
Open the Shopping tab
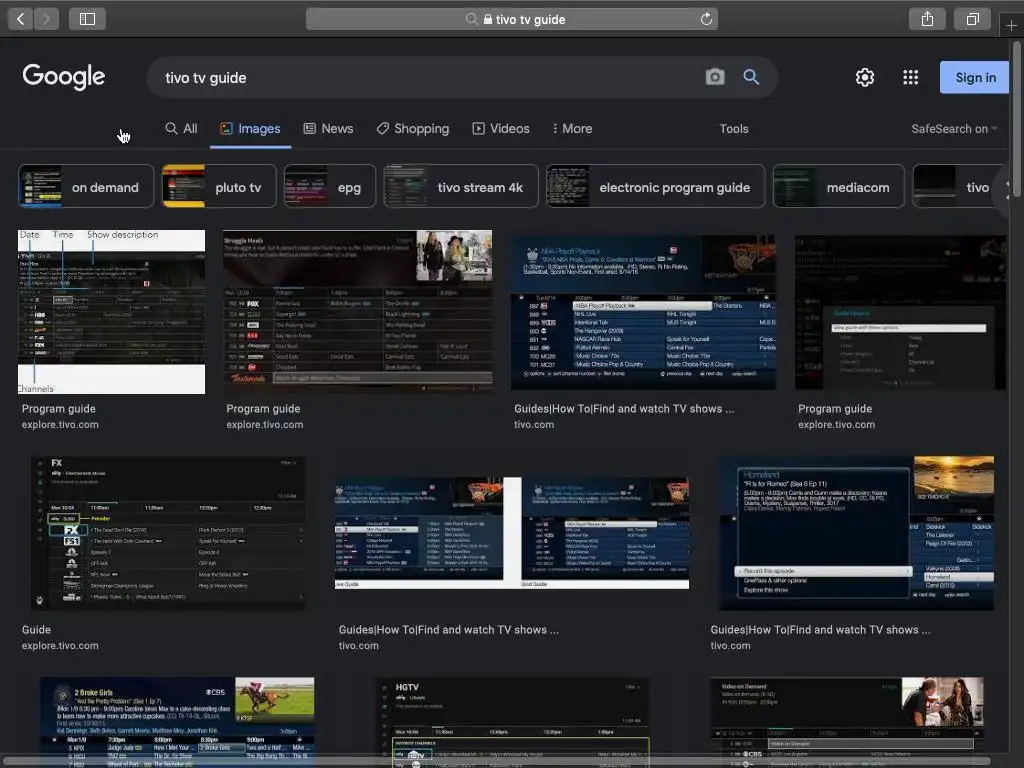413,129
